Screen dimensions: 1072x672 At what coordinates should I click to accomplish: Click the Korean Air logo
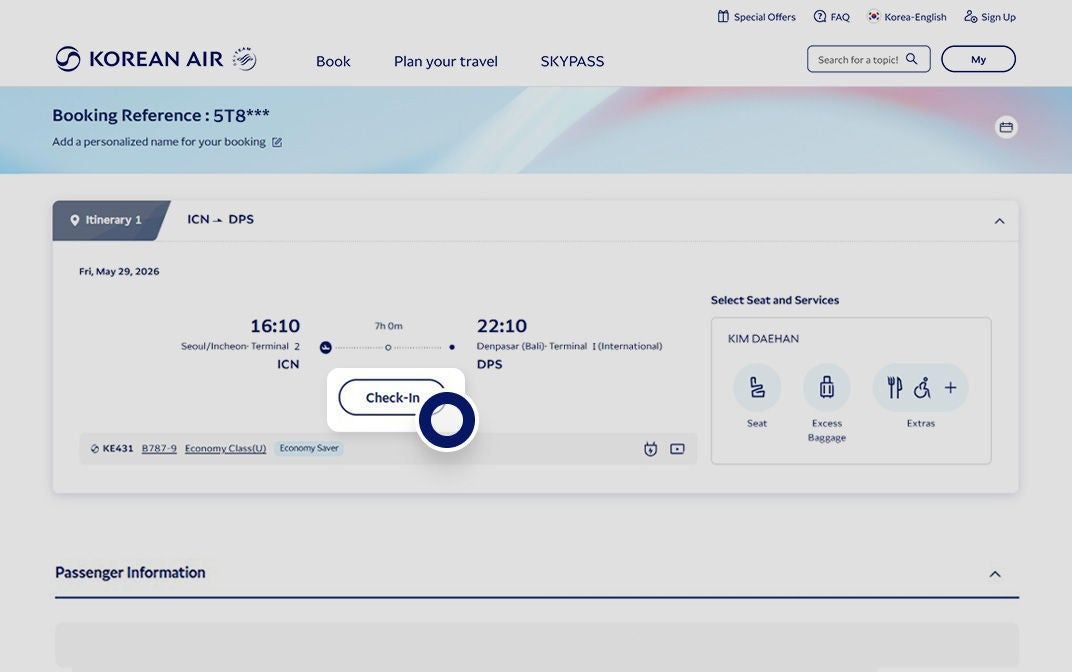click(139, 59)
